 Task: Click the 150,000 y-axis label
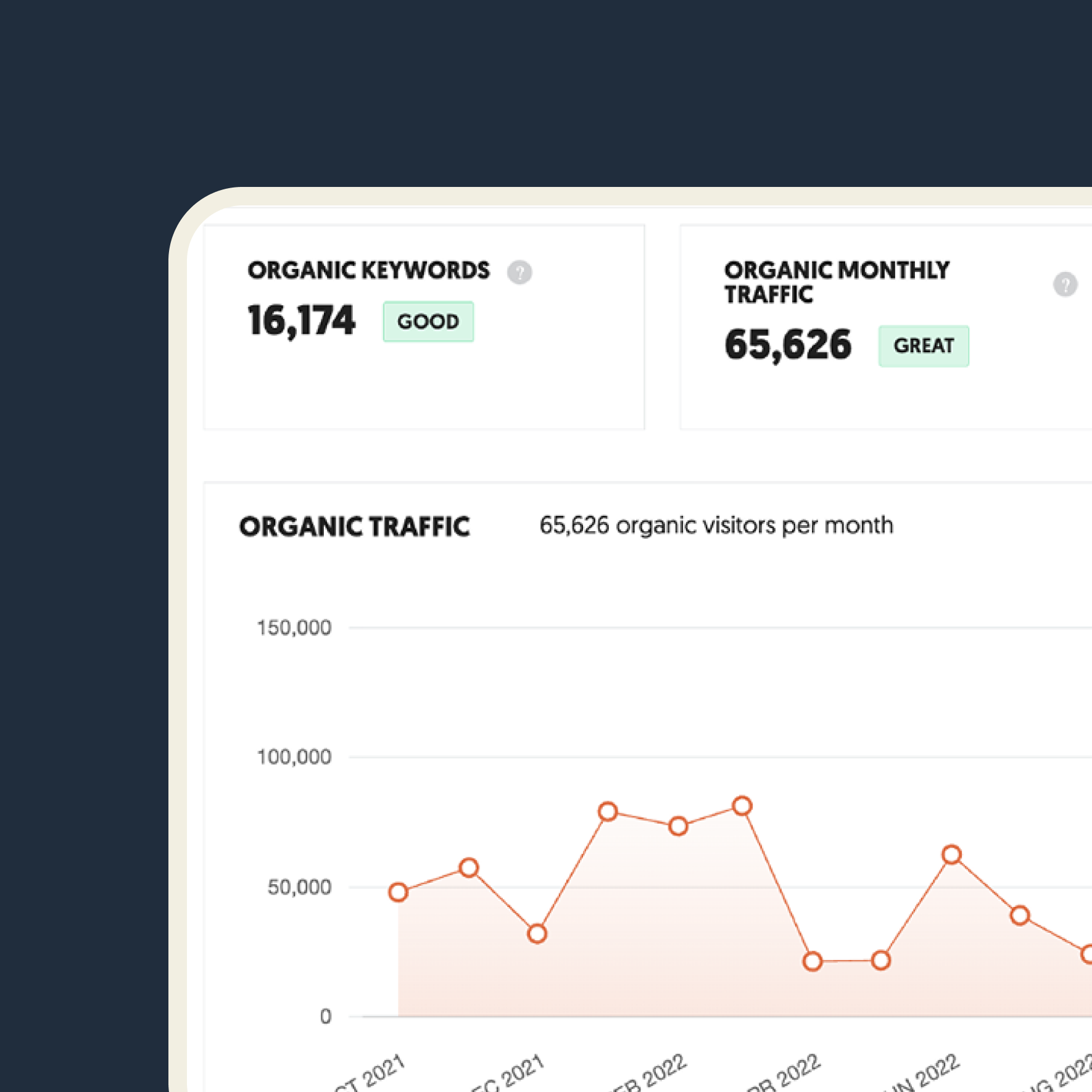[294, 628]
